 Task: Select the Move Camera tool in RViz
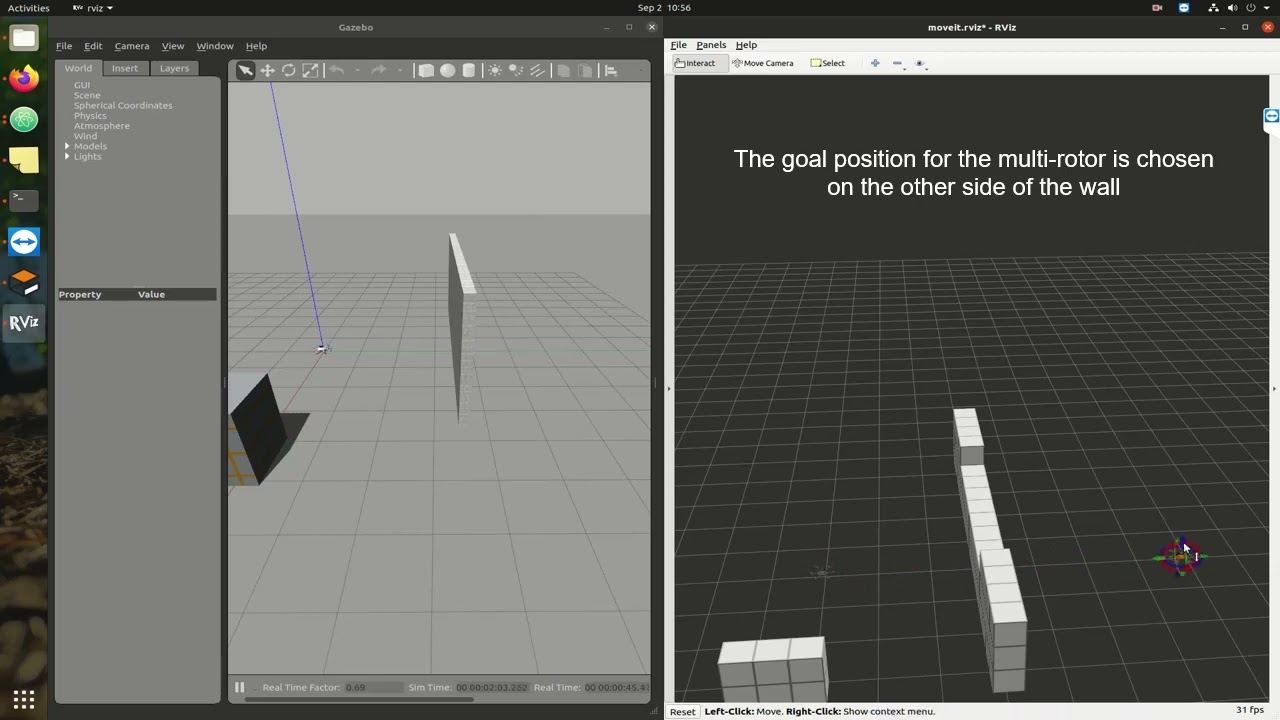click(x=763, y=63)
